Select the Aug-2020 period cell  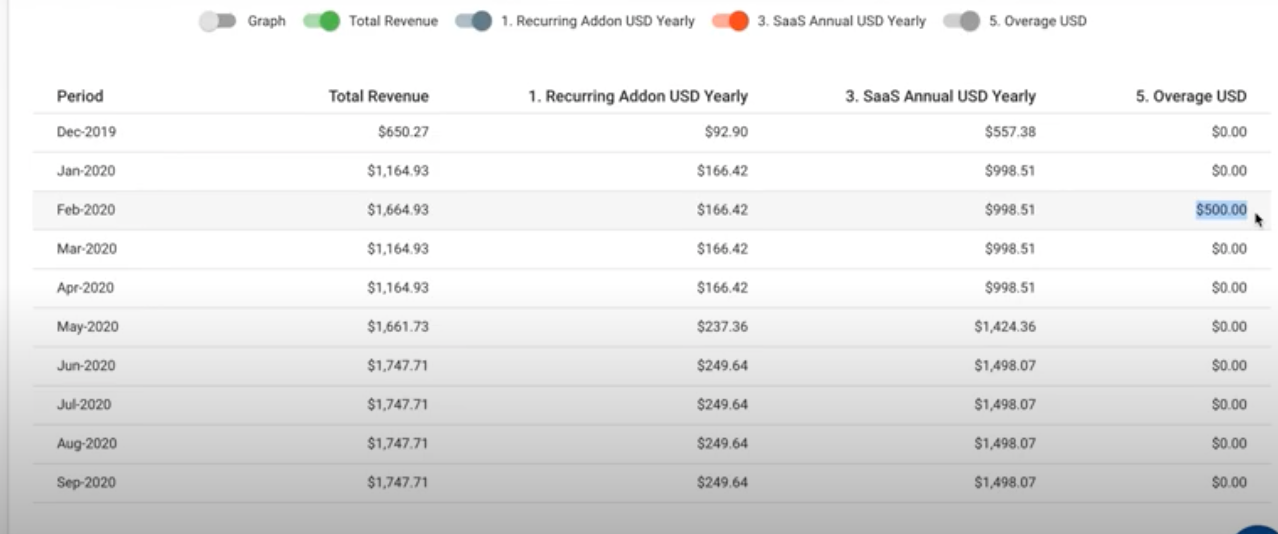87,444
